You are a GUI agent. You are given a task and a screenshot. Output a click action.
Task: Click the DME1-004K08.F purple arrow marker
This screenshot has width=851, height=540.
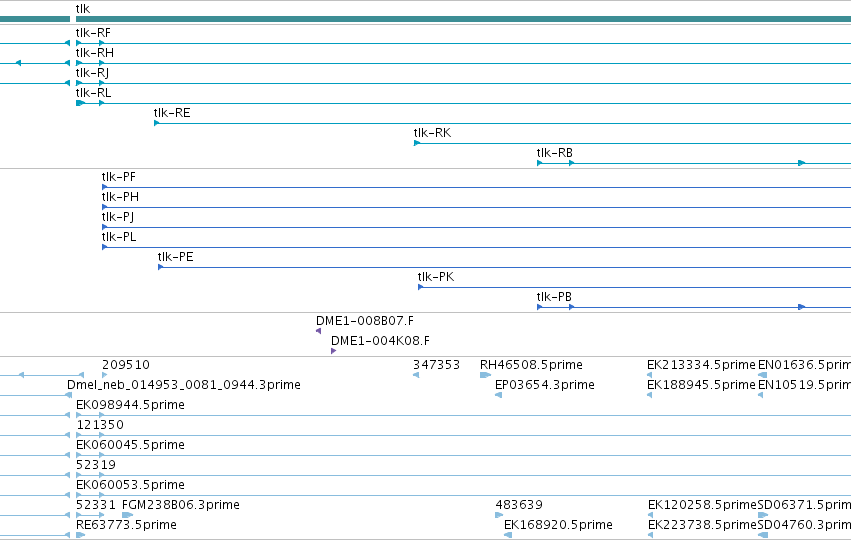pyautogui.click(x=334, y=351)
